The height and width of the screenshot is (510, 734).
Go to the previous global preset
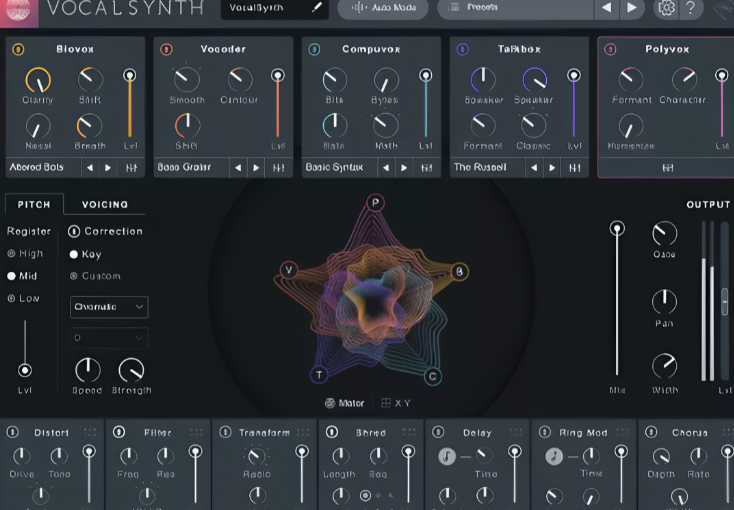tap(607, 7)
